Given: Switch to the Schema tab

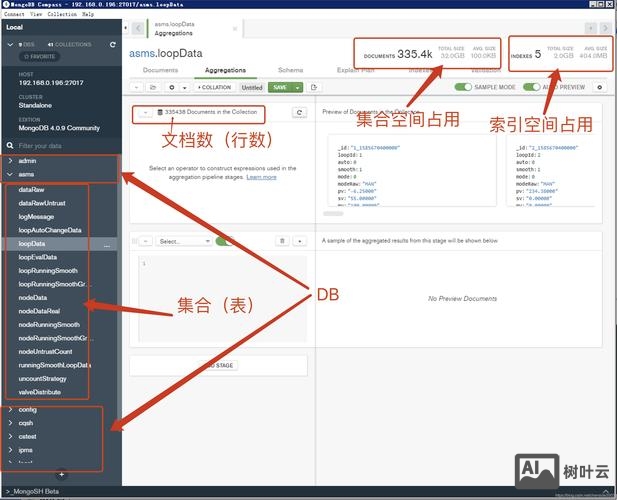Looking at the screenshot, I should pyautogui.click(x=290, y=70).
